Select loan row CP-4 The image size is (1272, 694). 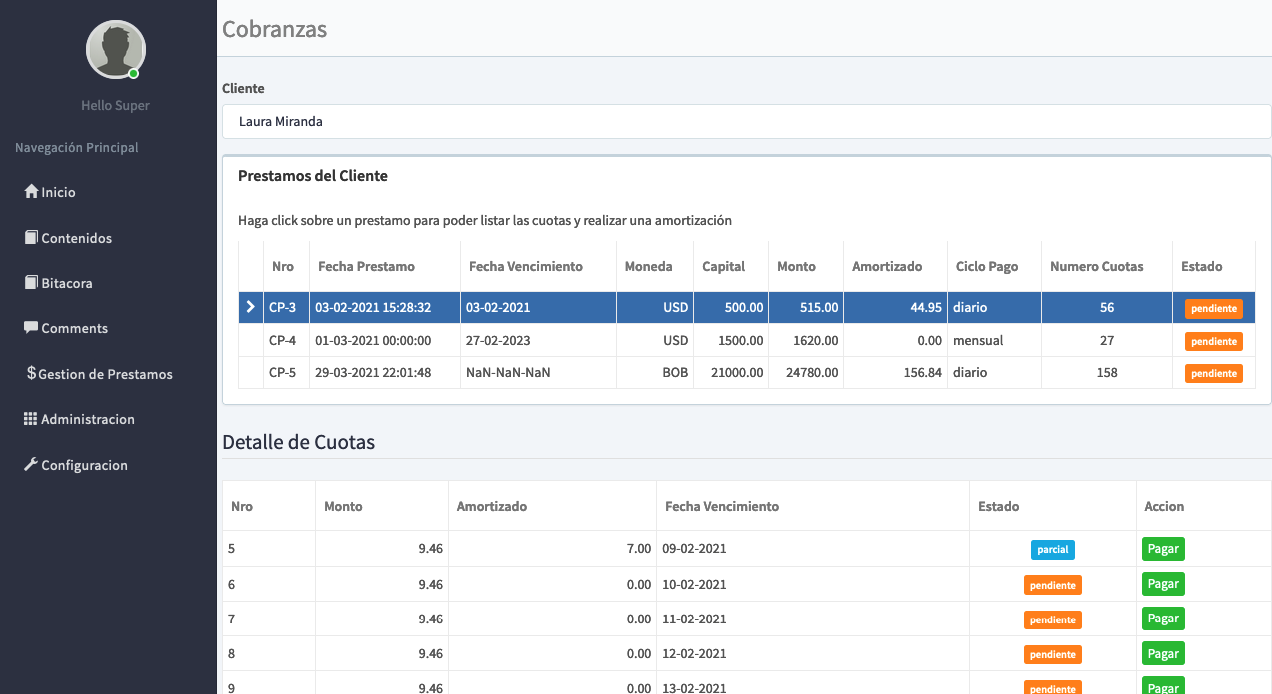(x=282, y=341)
